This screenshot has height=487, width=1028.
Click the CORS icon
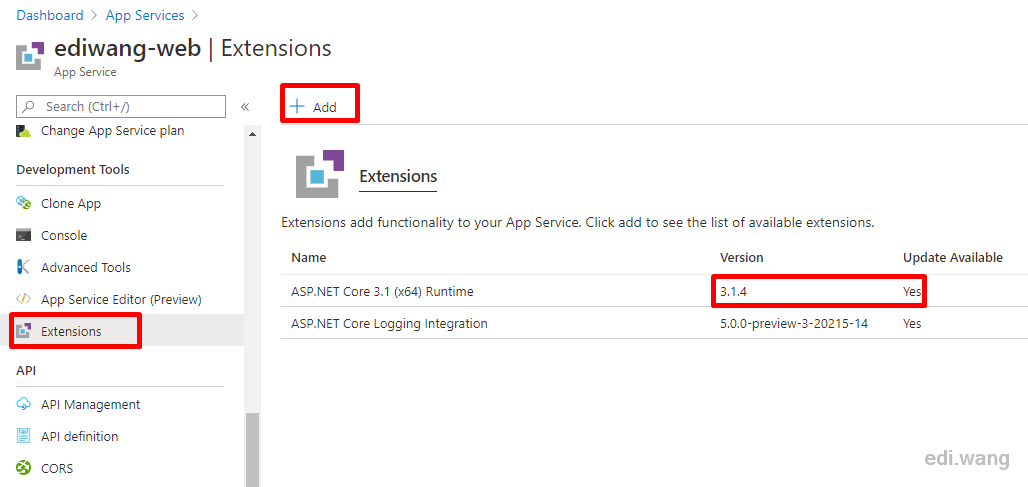(x=24, y=468)
